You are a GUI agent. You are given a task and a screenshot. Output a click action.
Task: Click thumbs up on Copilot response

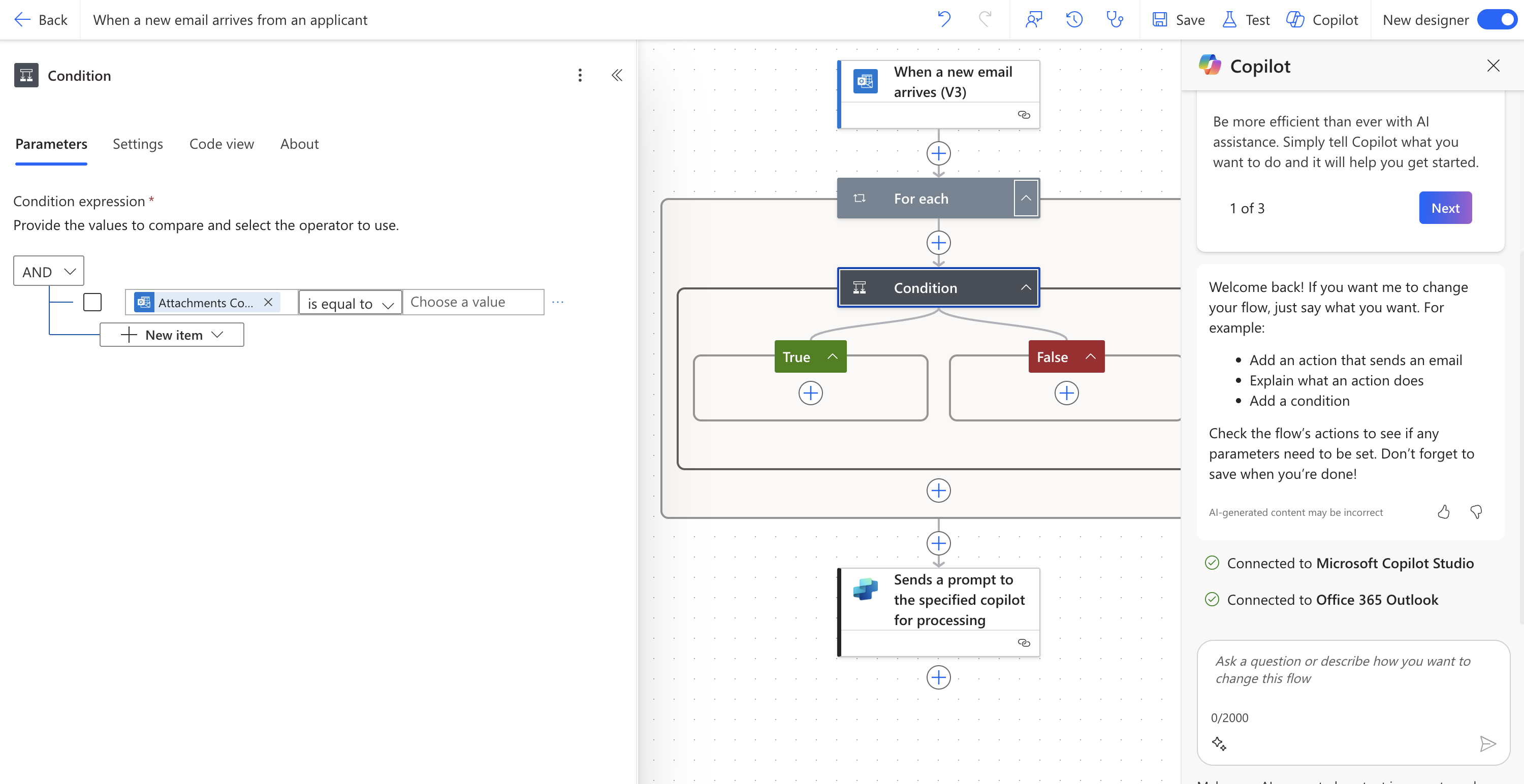click(x=1444, y=512)
